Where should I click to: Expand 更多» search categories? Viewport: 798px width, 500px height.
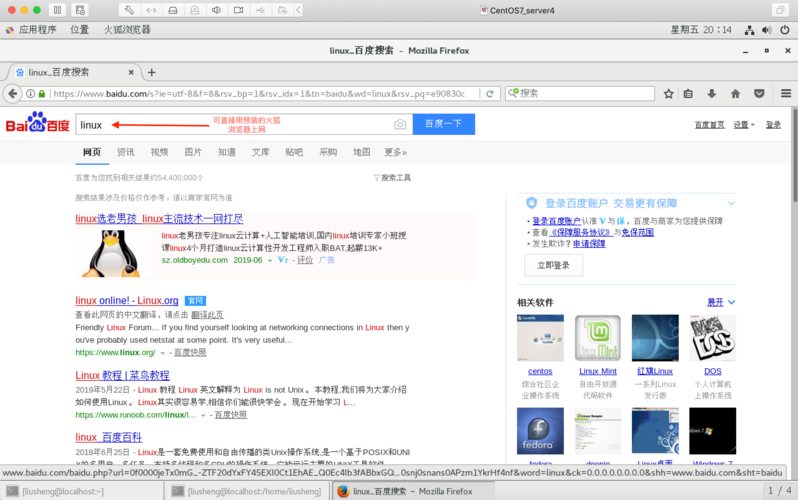click(x=395, y=152)
